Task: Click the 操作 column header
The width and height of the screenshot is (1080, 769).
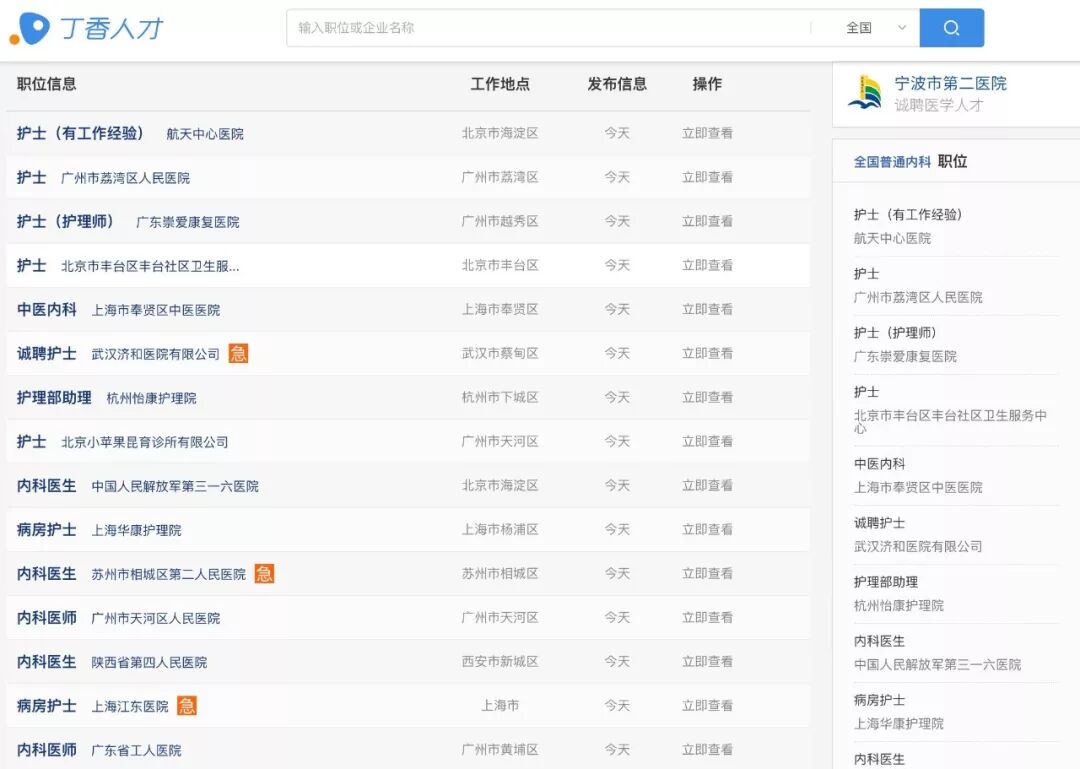Action: tap(707, 84)
